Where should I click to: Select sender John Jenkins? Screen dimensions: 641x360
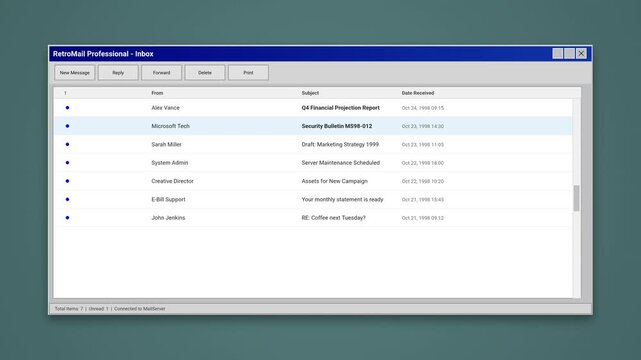[168, 218]
